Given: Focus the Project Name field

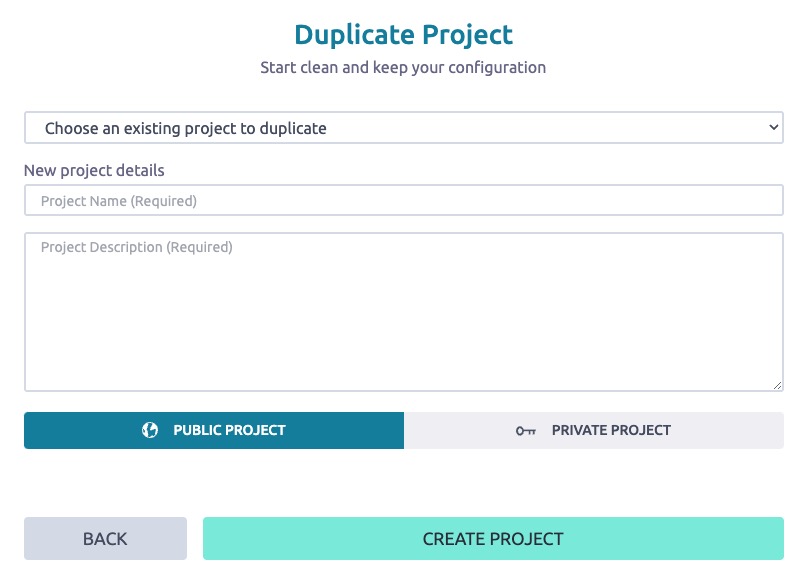Looking at the screenshot, I should tap(404, 201).
